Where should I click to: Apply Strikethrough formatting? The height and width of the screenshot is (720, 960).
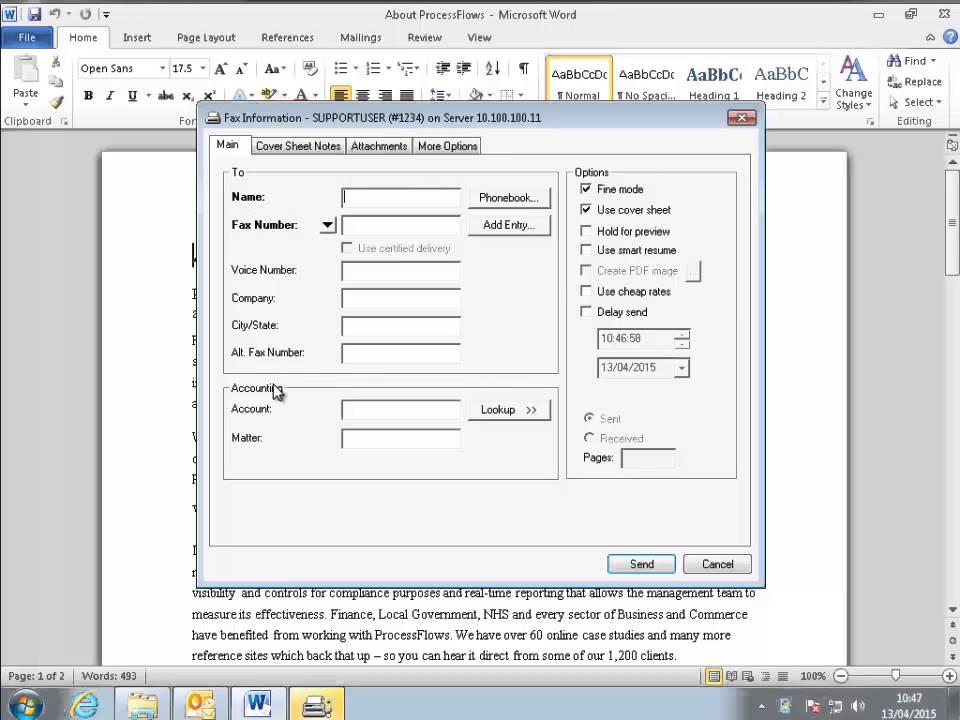click(165, 96)
